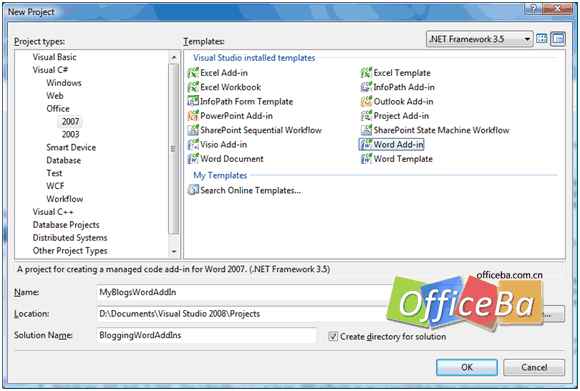
Task: Select Other Project Types node
Action: [x=70, y=251]
